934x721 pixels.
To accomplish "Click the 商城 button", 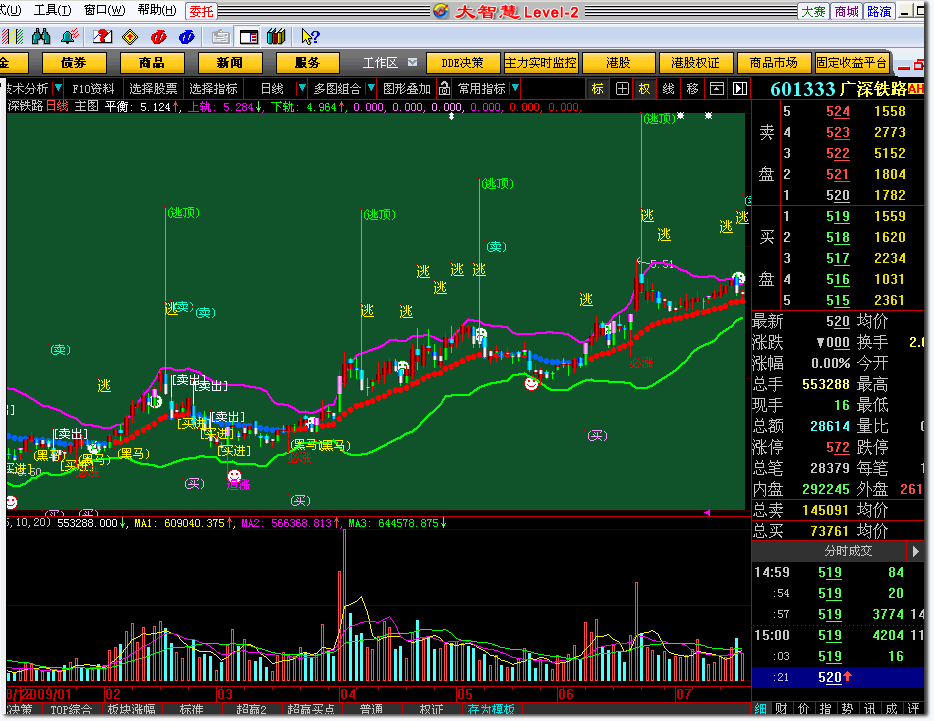I will [846, 11].
